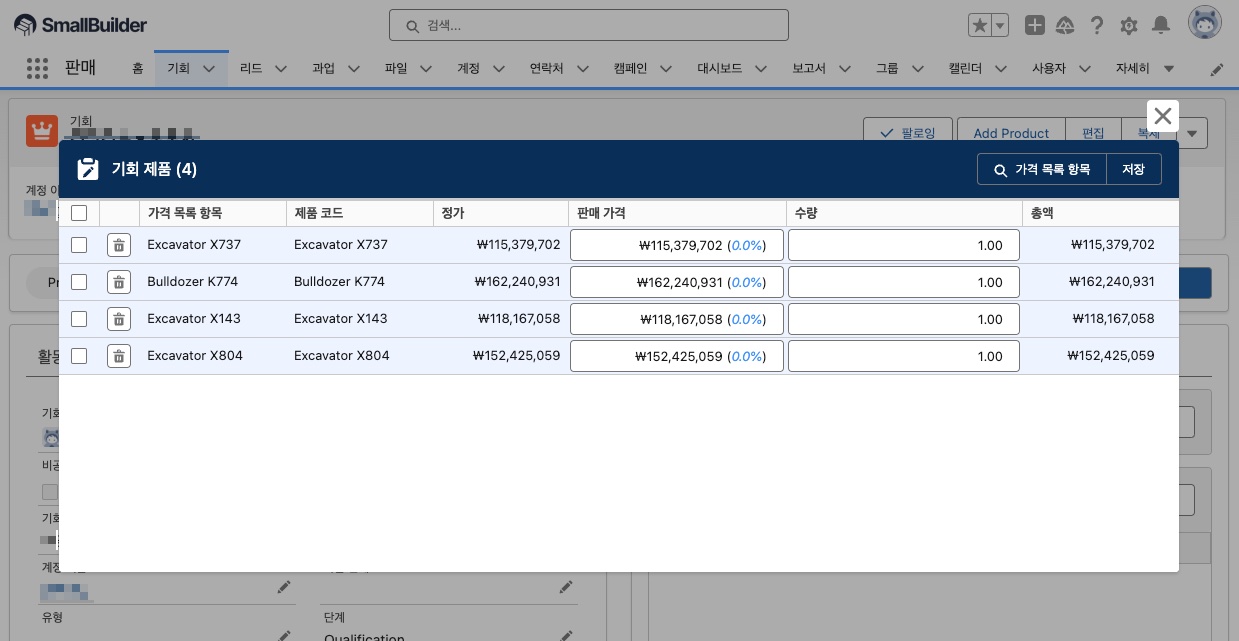Image resolution: width=1239 pixels, height=641 pixels.
Task: Expand the 대시보드 tab dropdown chevron
Action: [761, 69]
